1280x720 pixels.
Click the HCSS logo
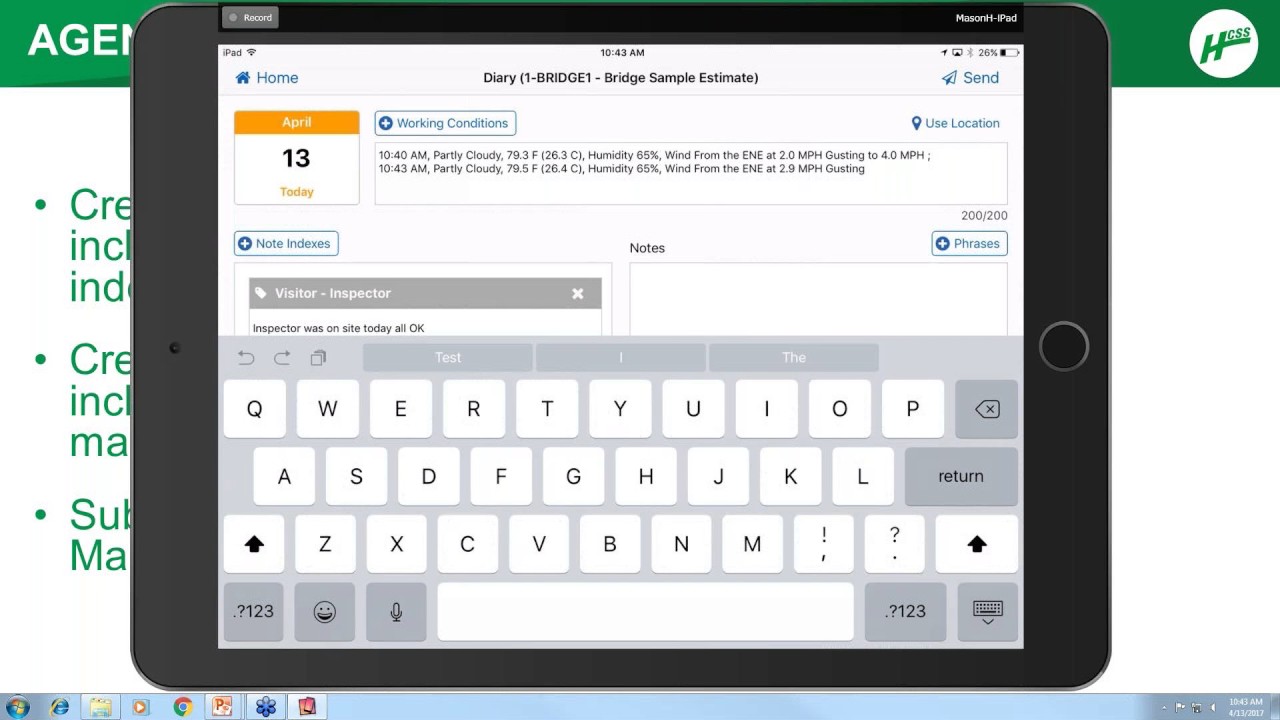[1224, 44]
